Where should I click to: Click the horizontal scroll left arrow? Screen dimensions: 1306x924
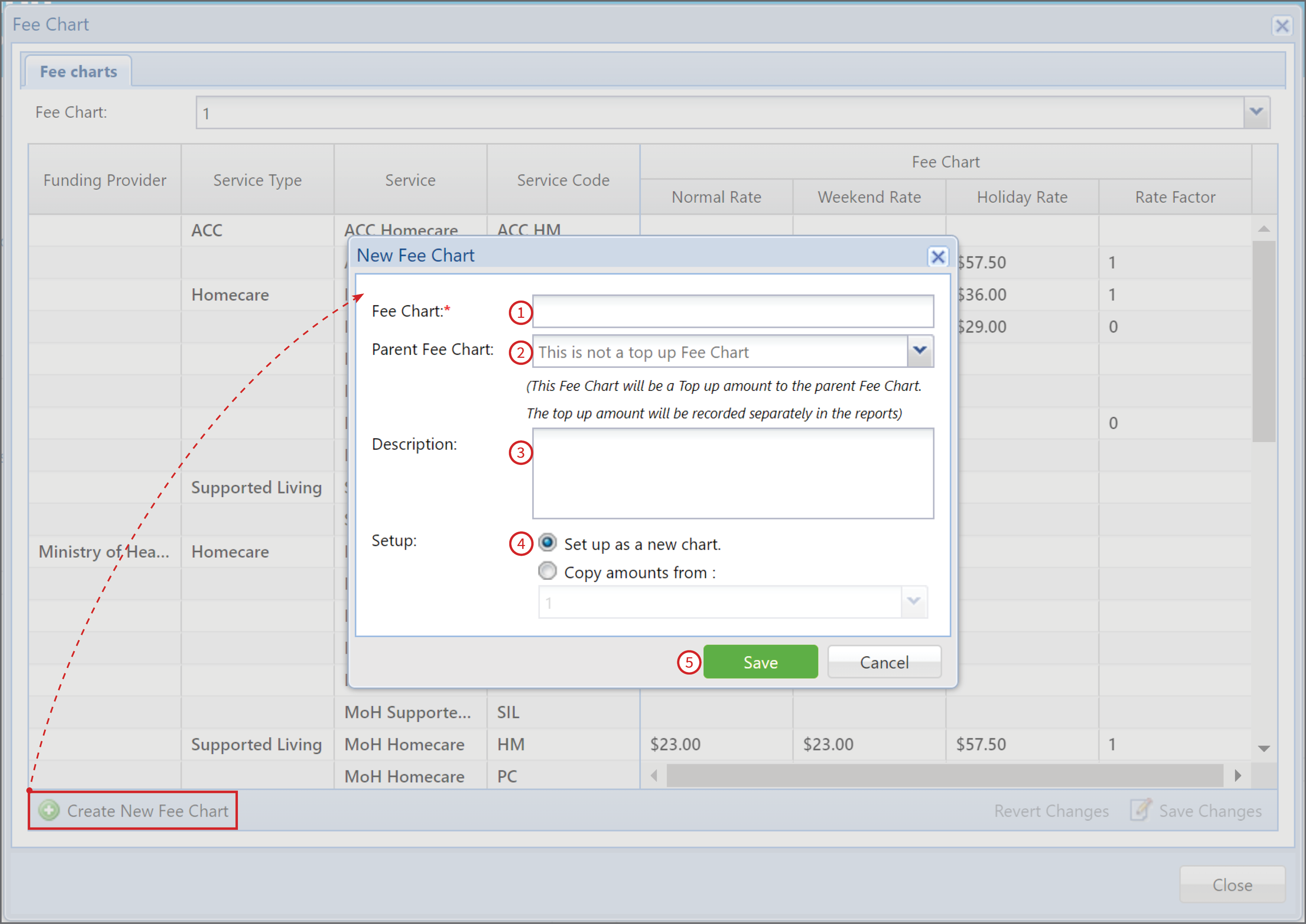[654, 775]
